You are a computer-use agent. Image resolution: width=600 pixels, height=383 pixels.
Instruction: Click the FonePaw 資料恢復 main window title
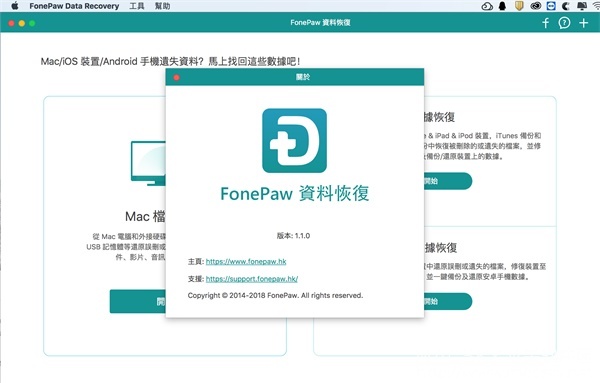tap(320, 23)
